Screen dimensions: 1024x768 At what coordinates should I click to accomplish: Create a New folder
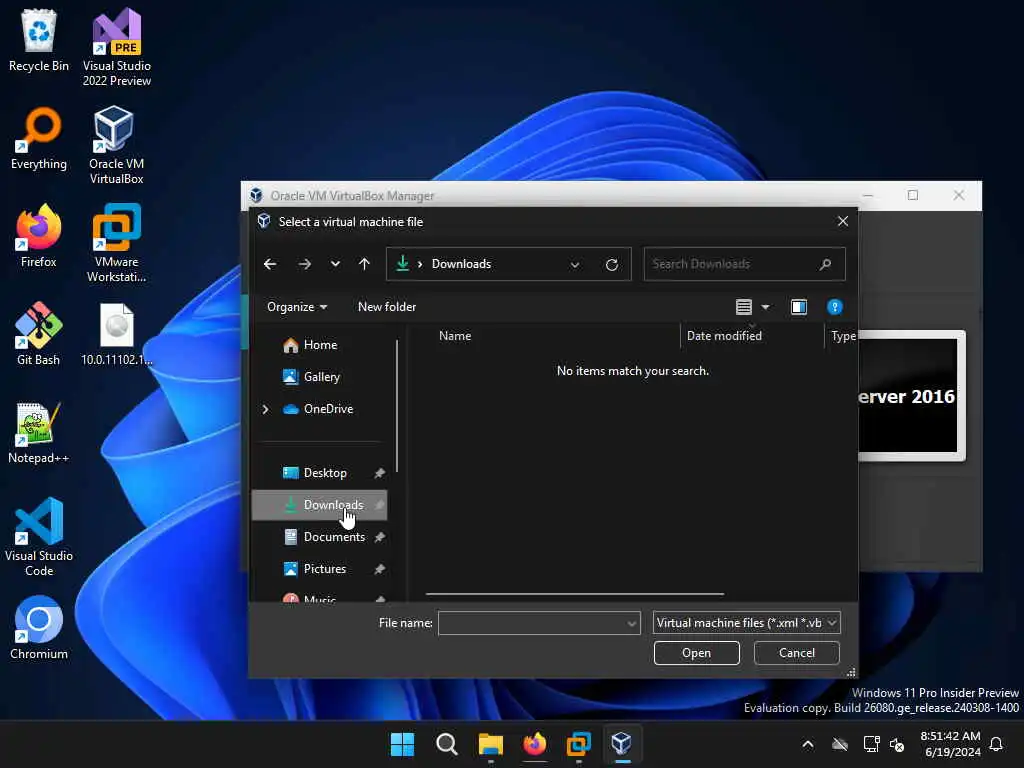tap(387, 307)
